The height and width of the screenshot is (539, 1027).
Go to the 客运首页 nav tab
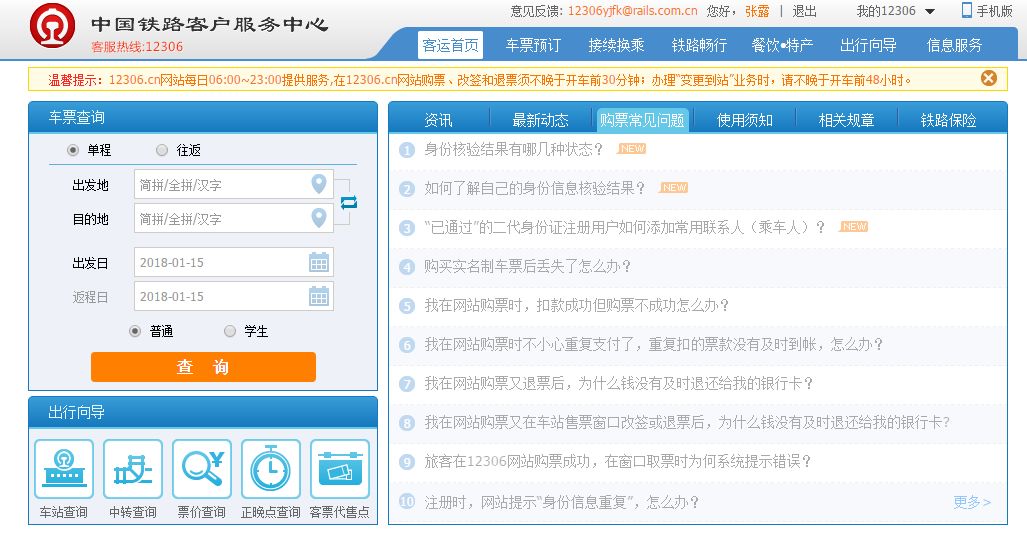point(451,45)
